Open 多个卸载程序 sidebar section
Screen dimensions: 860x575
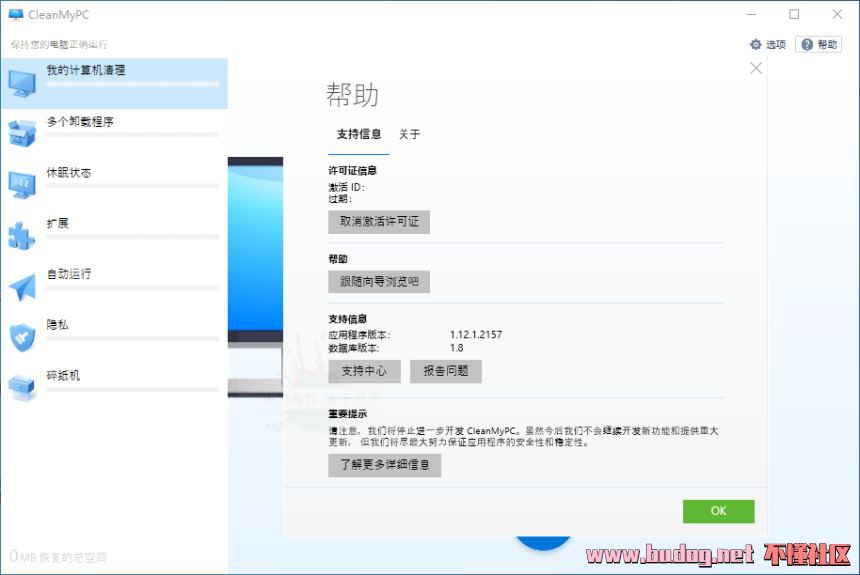(114, 134)
